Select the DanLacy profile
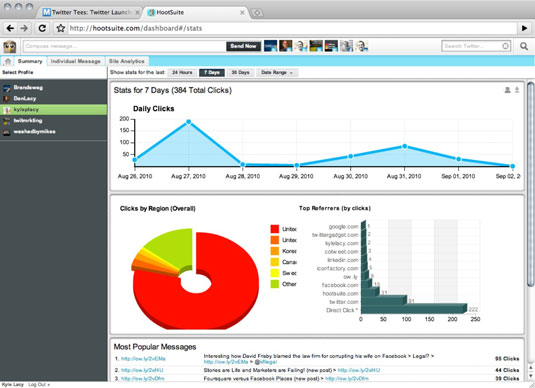Viewport: 535px width, 388px height. coord(53,99)
